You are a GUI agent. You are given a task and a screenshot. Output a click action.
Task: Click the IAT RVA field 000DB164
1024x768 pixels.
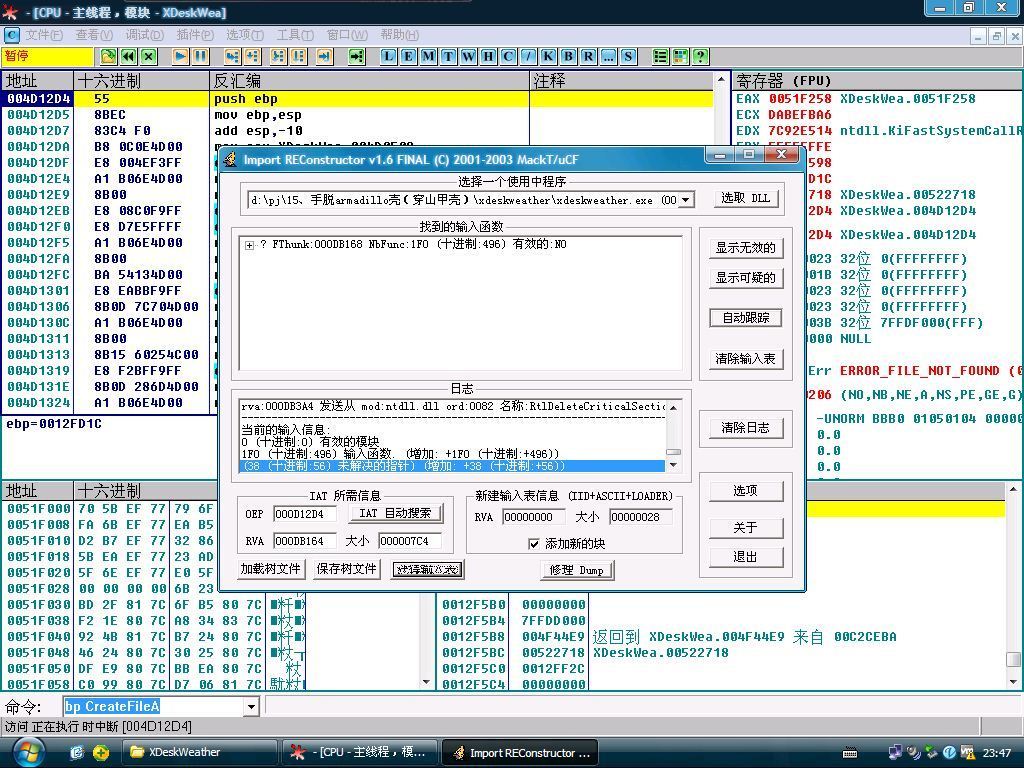click(304, 541)
